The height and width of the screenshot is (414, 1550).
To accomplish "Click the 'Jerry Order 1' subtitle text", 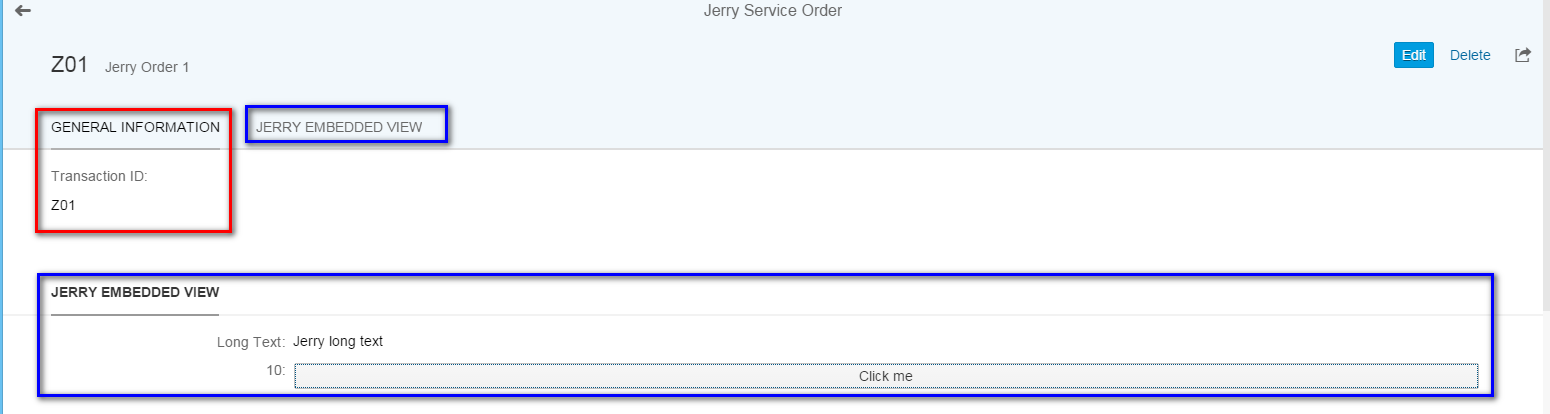I will click(147, 67).
